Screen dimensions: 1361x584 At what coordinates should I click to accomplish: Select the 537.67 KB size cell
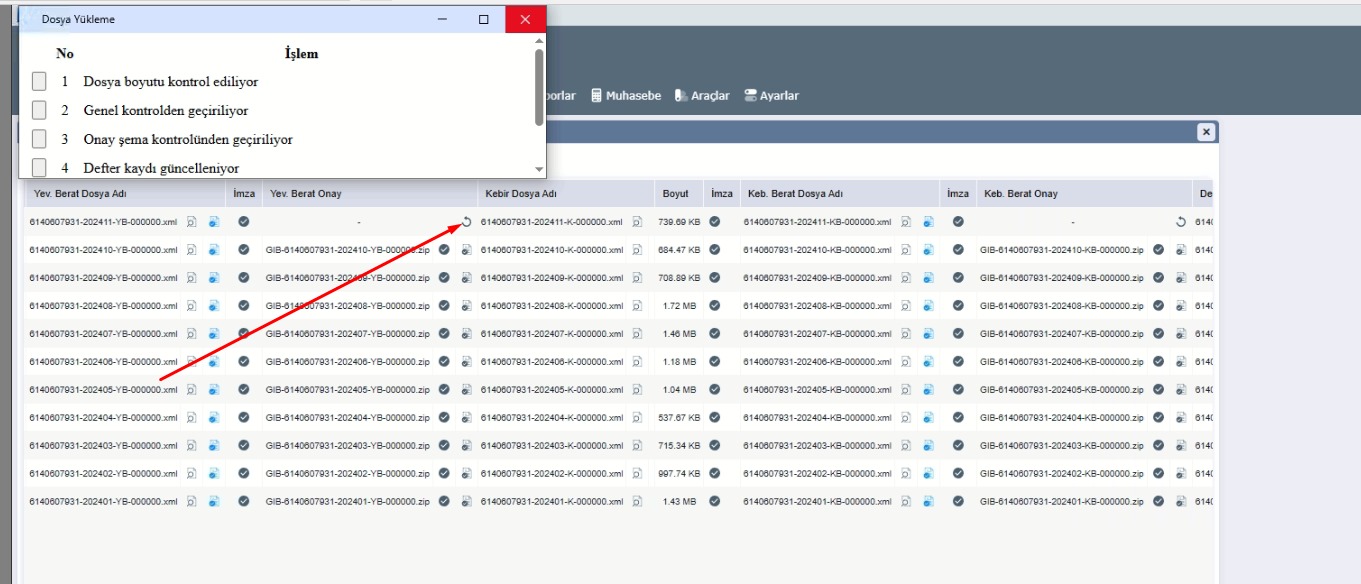coord(679,418)
